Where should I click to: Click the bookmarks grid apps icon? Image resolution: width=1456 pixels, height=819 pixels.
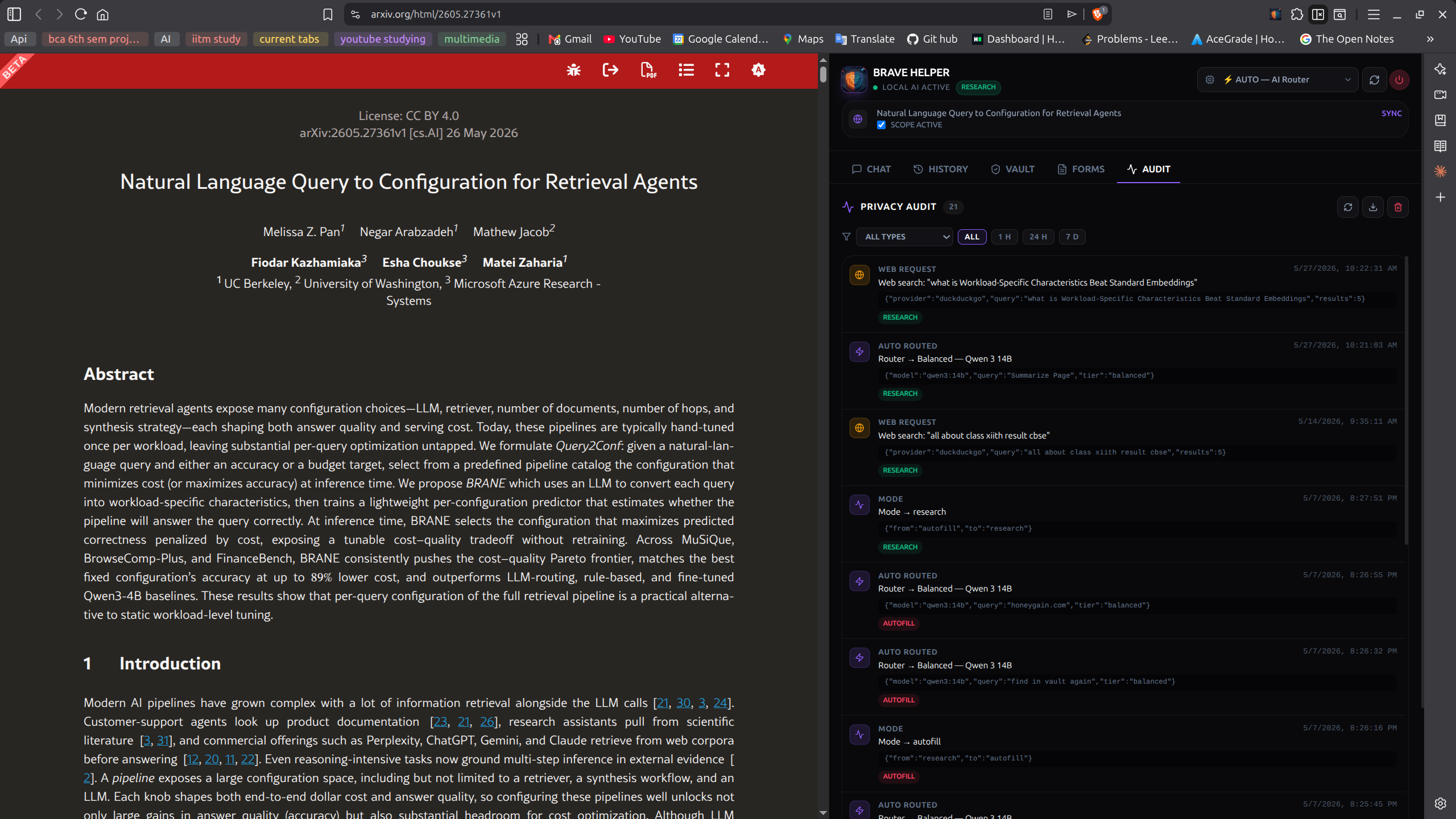pos(522,39)
